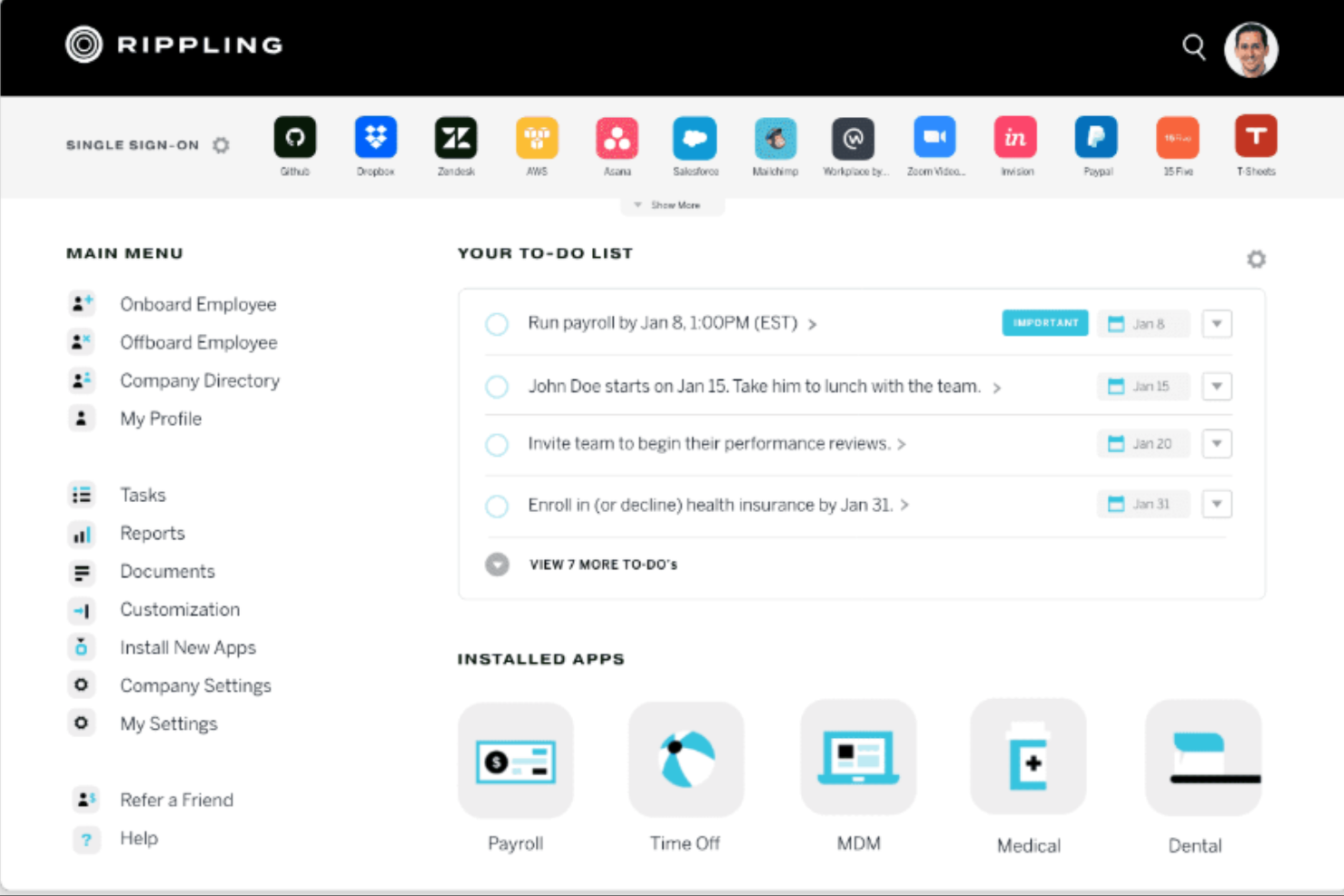1344x896 pixels.
Task: Open the user profile avatar
Action: coord(1250,50)
